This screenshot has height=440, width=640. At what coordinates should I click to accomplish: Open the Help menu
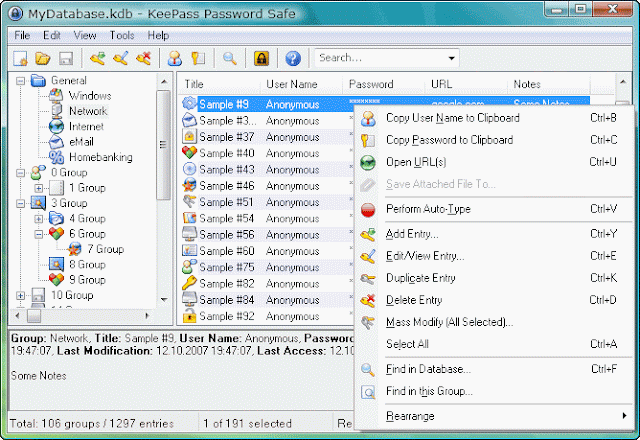tap(158, 36)
